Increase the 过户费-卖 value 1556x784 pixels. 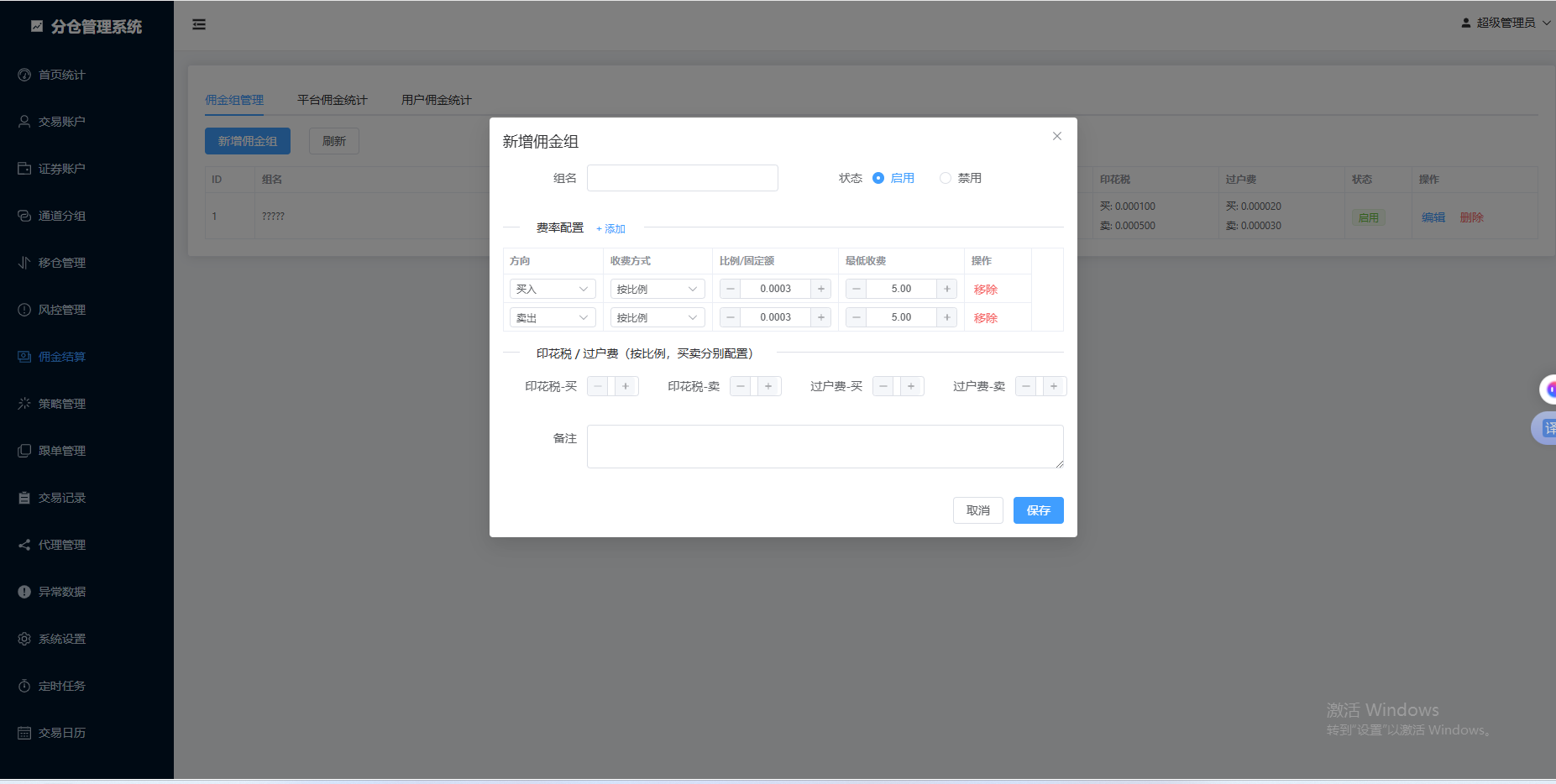(1054, 386)
